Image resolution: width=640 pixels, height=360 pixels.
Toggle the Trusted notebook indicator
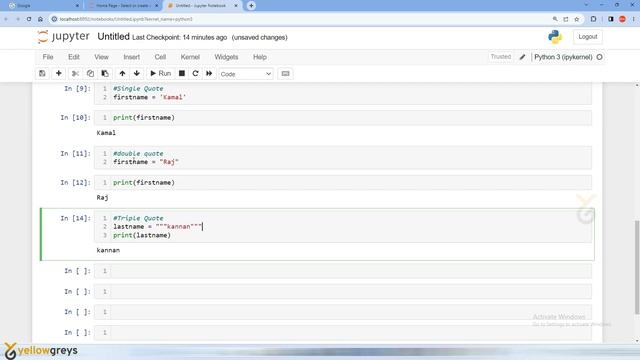(x=500, y=57)
